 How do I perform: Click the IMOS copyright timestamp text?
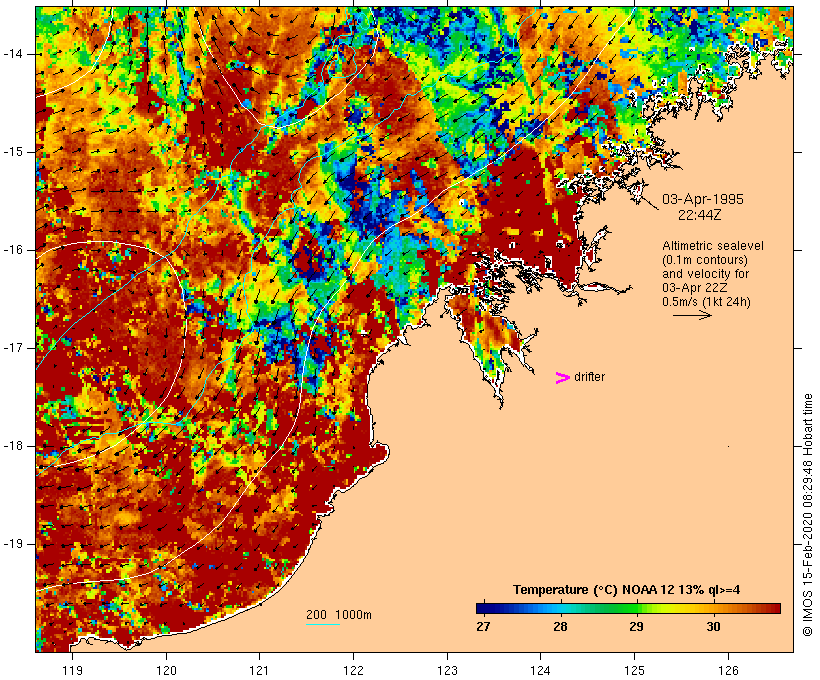(807, 515)
